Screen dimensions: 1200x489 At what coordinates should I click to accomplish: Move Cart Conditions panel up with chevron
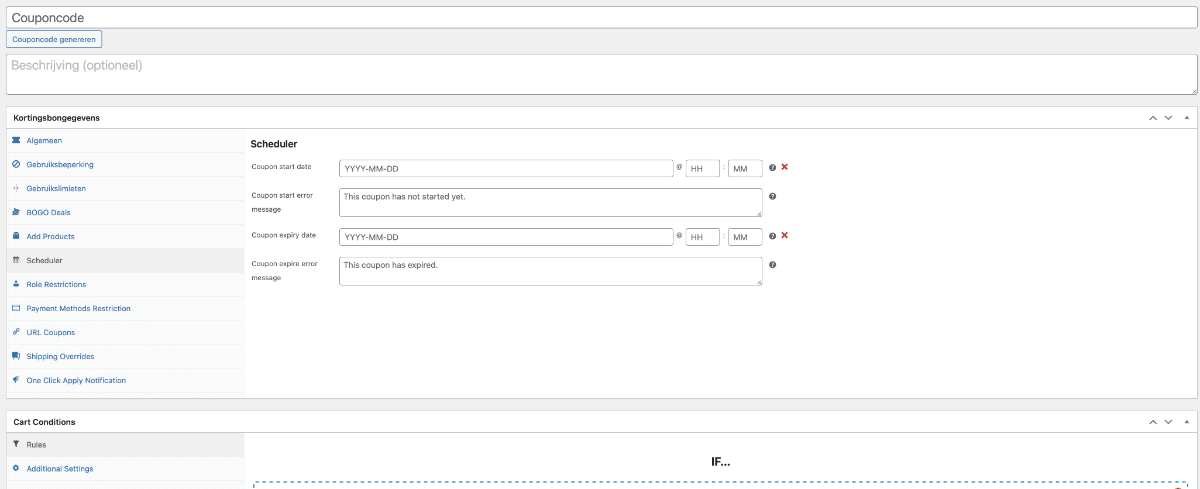pyautogui.click(x=1151, y=422)
